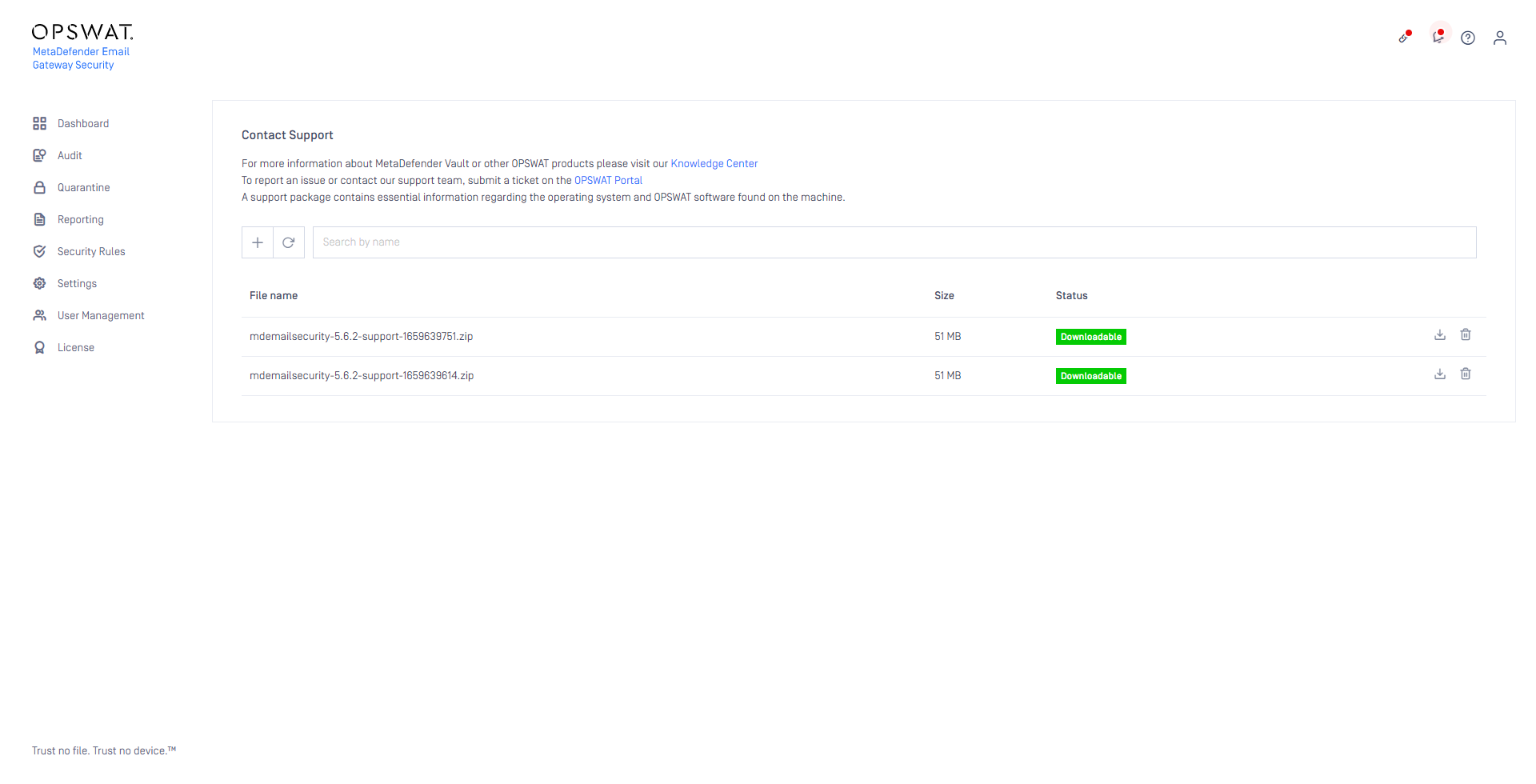Click Downloadable status of 1659639614 package
This screenshot has width=1536, height=784.
tap(1091, 376)
